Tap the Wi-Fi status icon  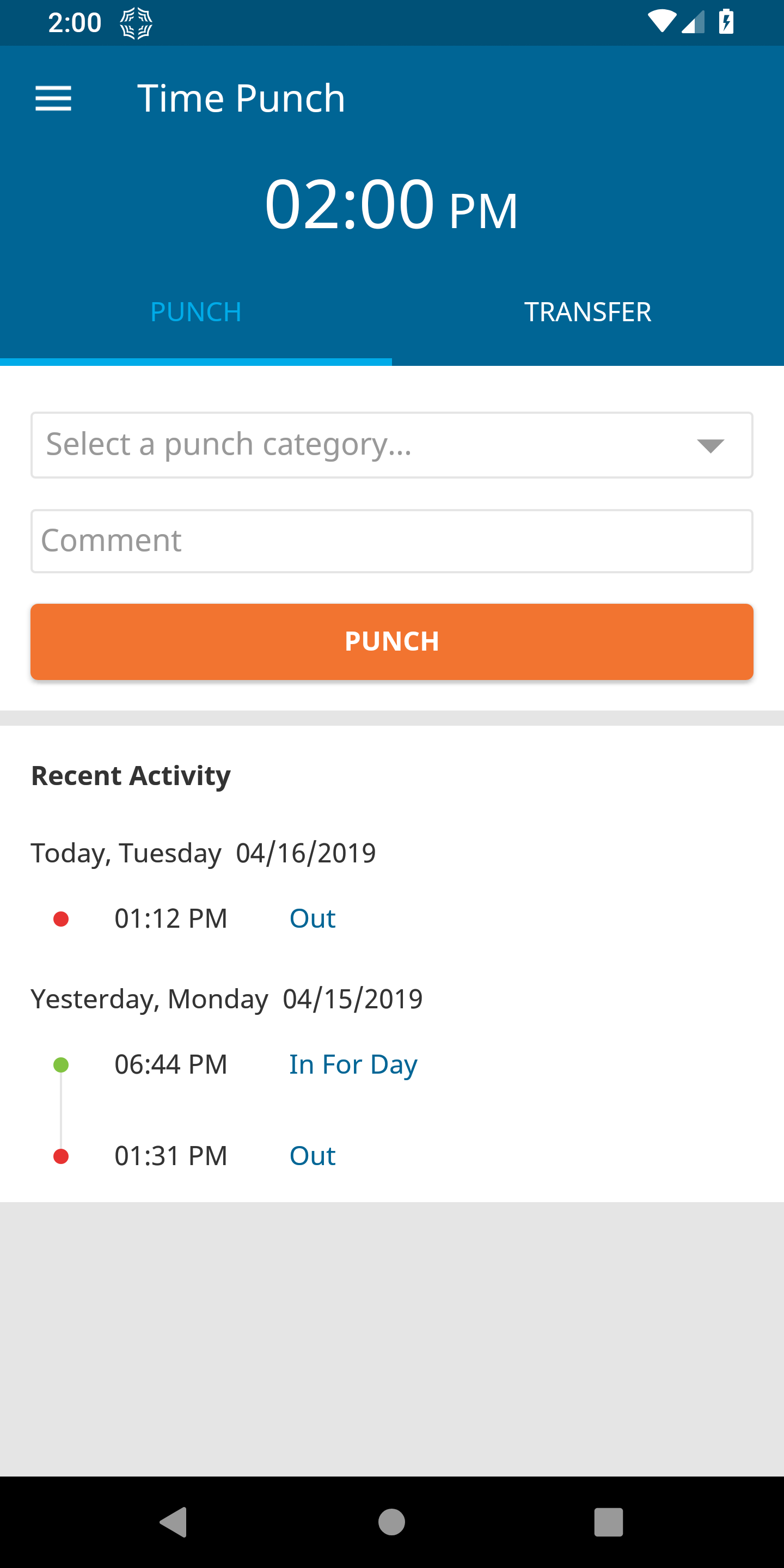coord(661,22)
